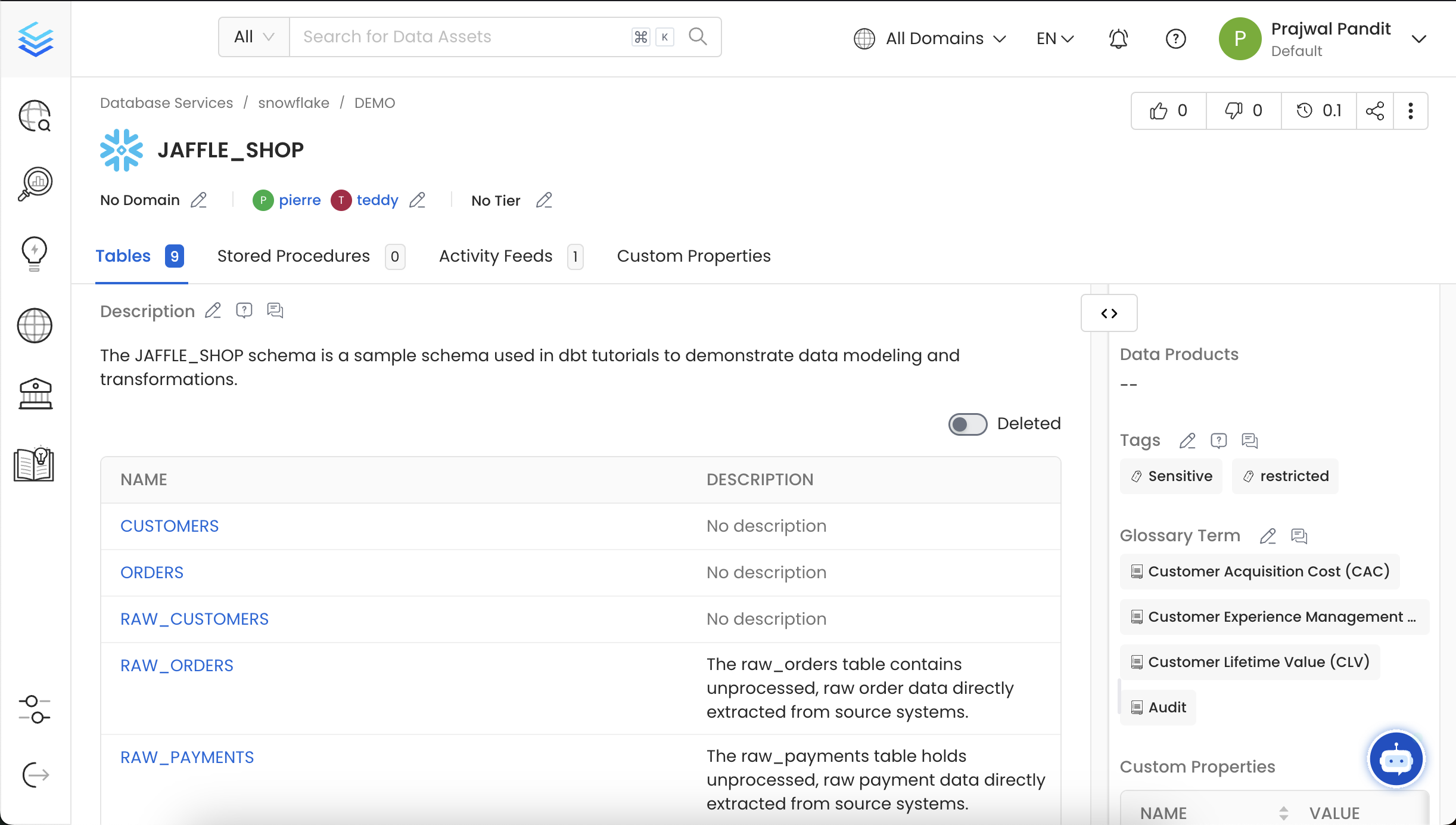Collapse right panel with arrows button
This screenshot has width=1456, height=825.
click(x=1109, y=313)
